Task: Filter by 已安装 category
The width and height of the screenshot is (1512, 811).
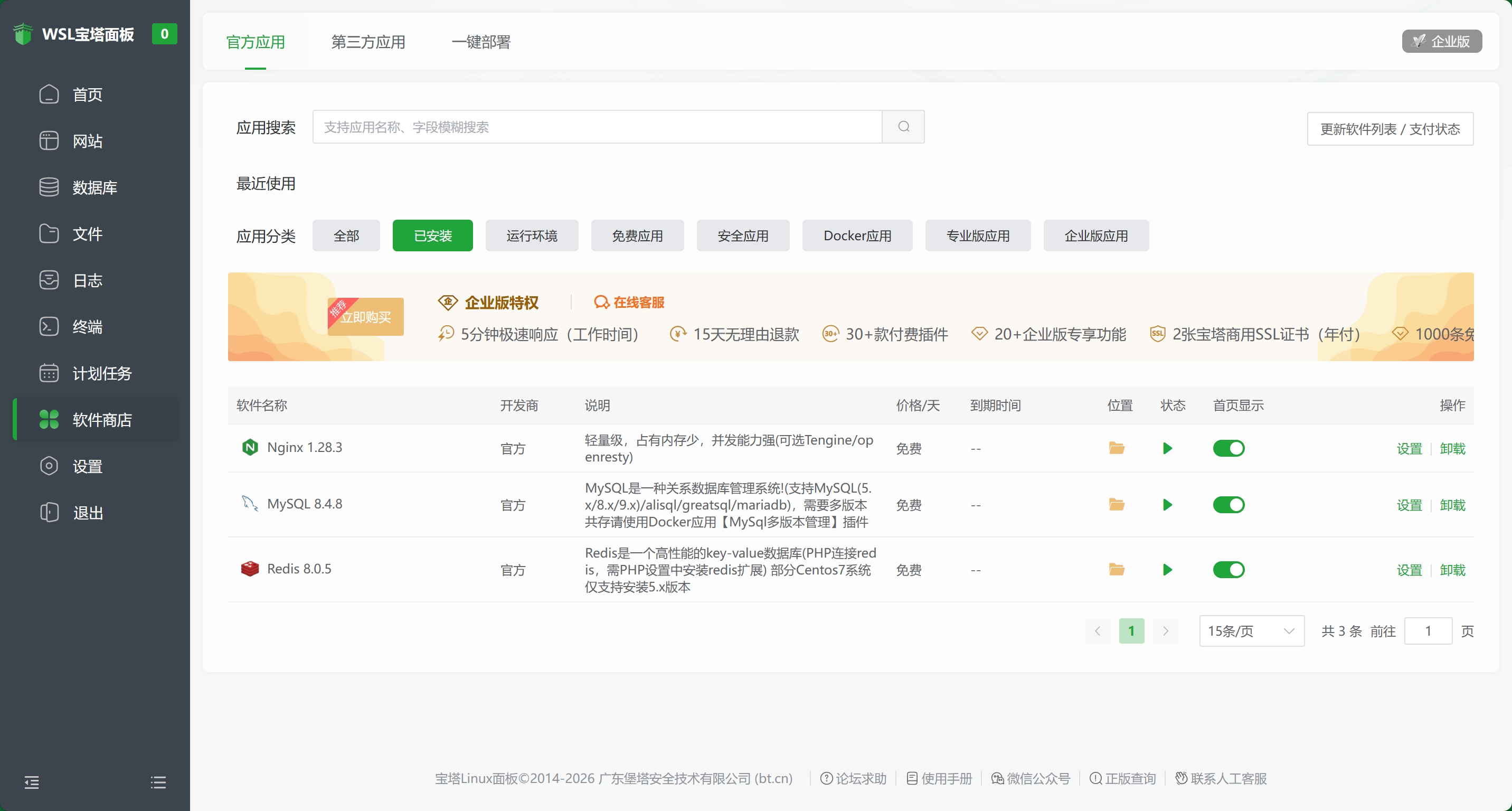Action: pos(432,235)
